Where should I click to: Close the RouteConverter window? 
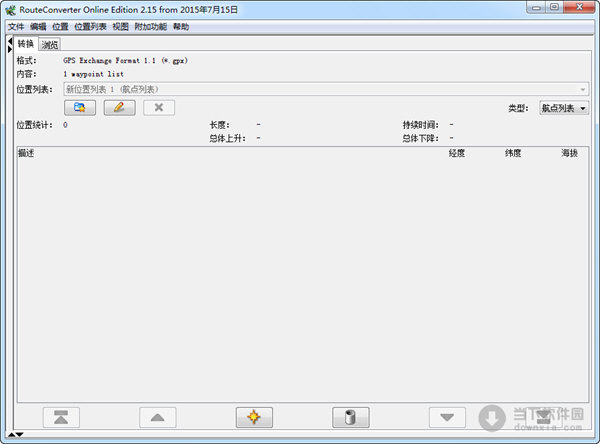(x=579, y=8)
